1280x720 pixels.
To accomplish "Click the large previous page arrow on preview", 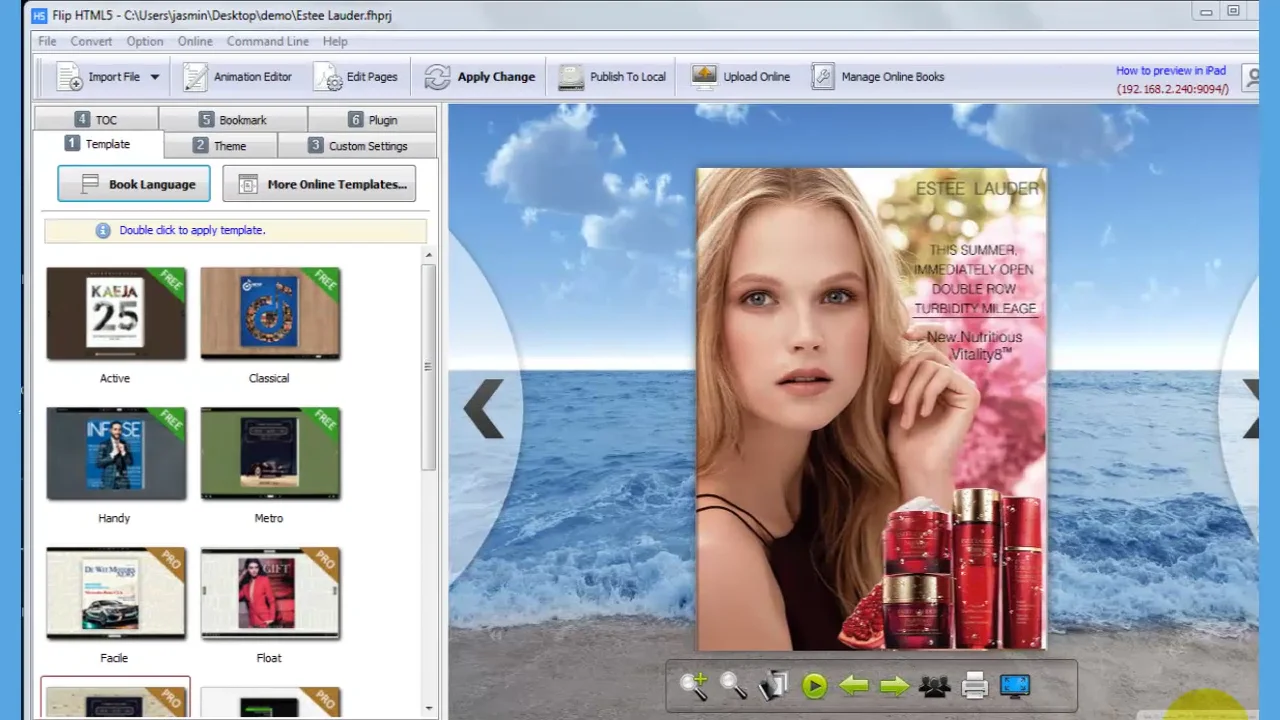I will click(x=484, y=408).
